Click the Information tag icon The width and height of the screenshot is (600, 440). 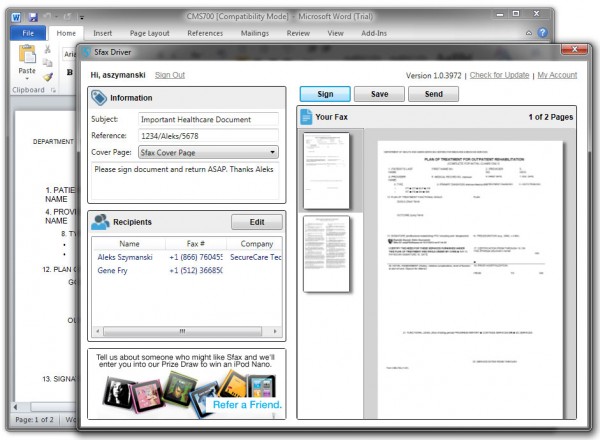tap(100, 98)
